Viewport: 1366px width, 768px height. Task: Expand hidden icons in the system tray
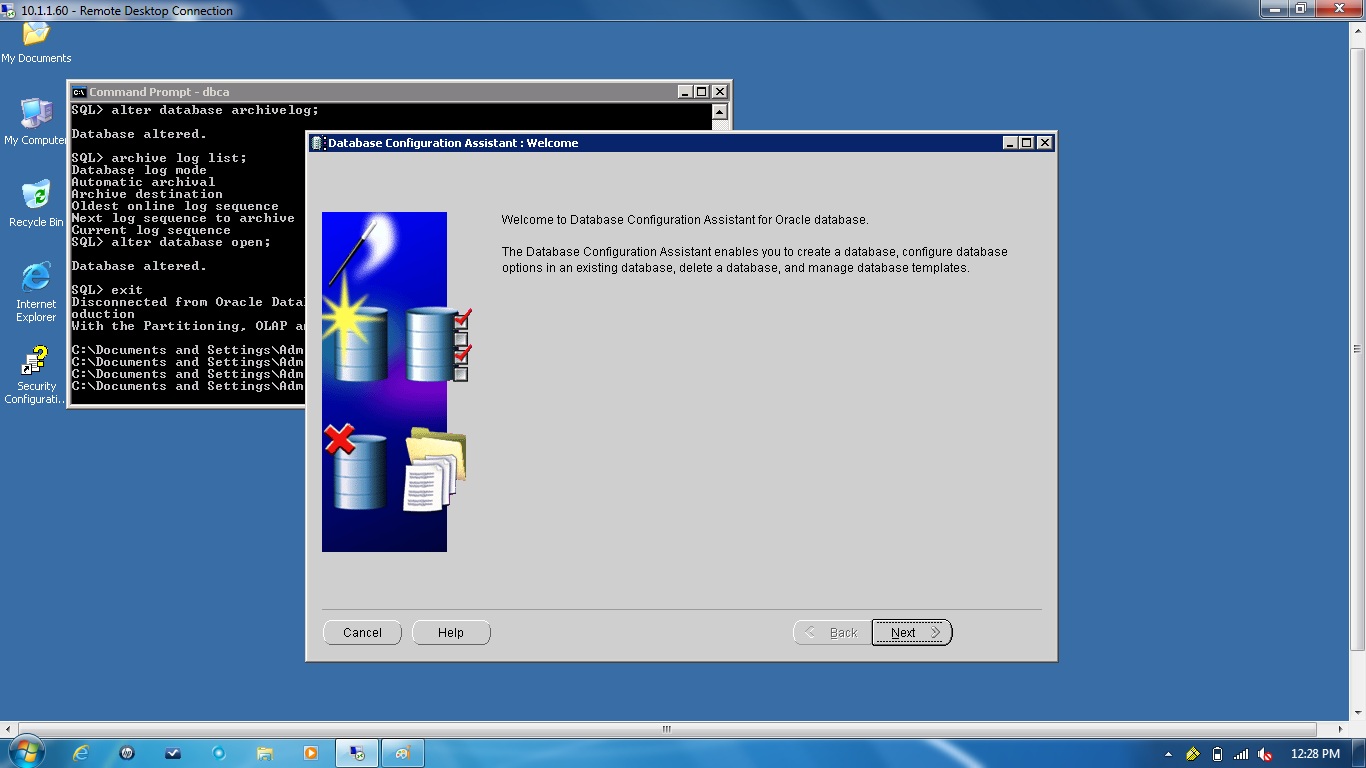(x=1168, y=754)
